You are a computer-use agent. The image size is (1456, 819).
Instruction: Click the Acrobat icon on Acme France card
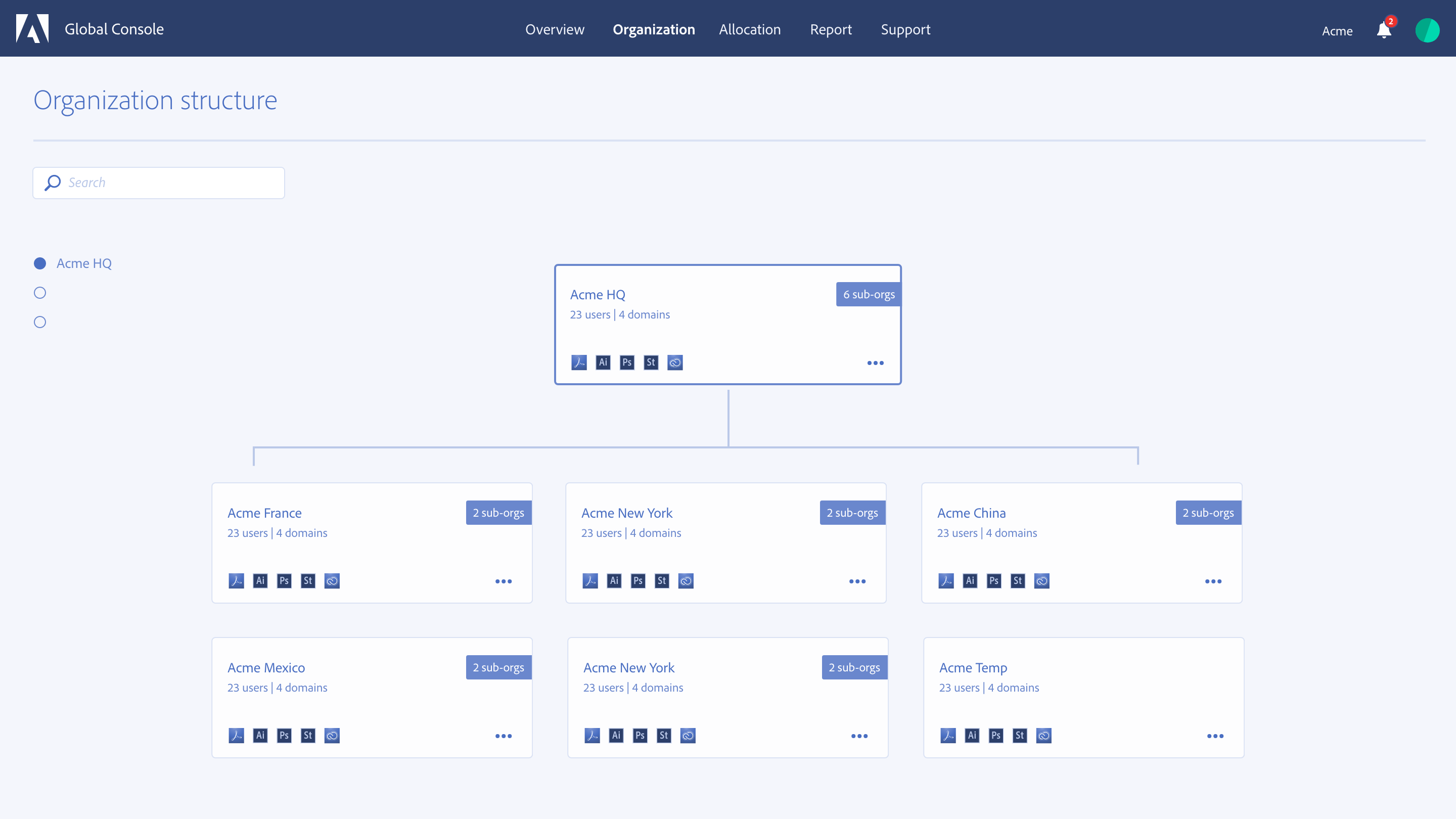(236, 580)
